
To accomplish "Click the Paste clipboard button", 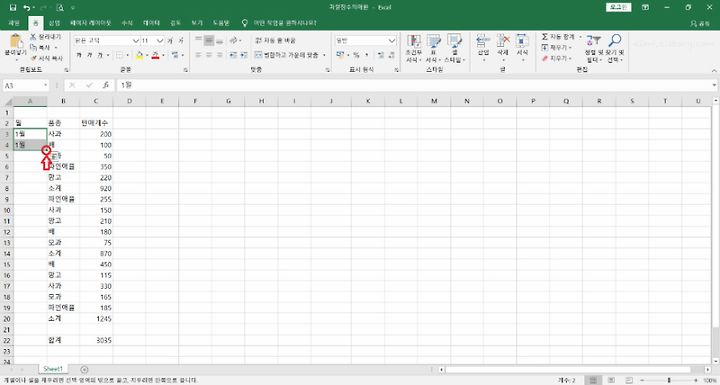I will (15, 47).
